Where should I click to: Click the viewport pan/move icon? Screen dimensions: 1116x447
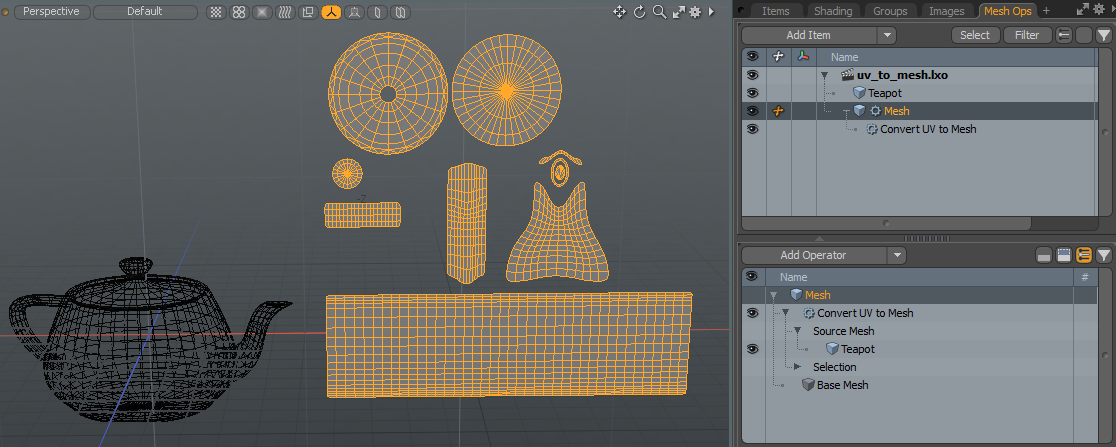point(619,12)
